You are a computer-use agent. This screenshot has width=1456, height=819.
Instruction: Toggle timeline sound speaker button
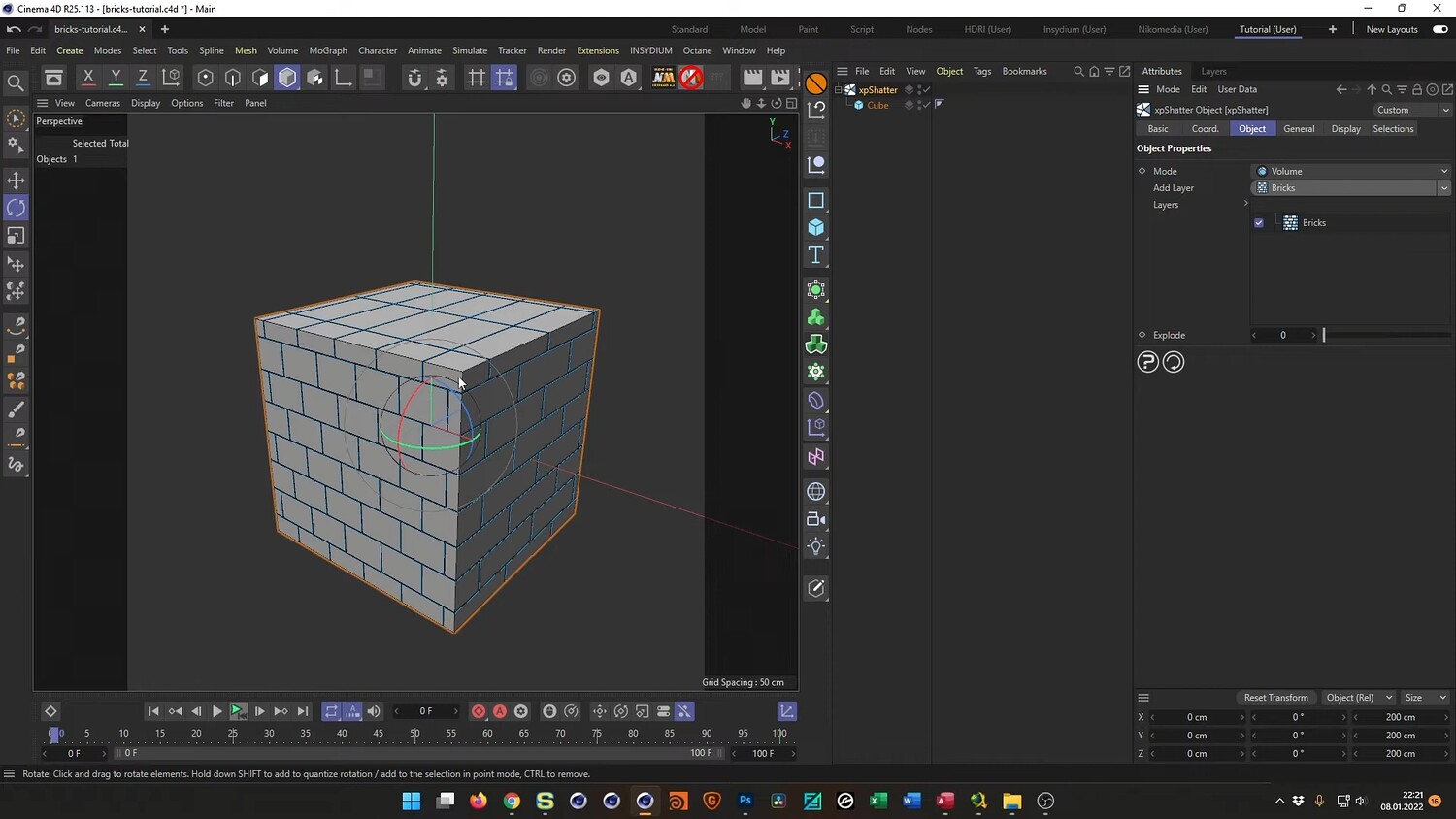[x=374, y=711]
